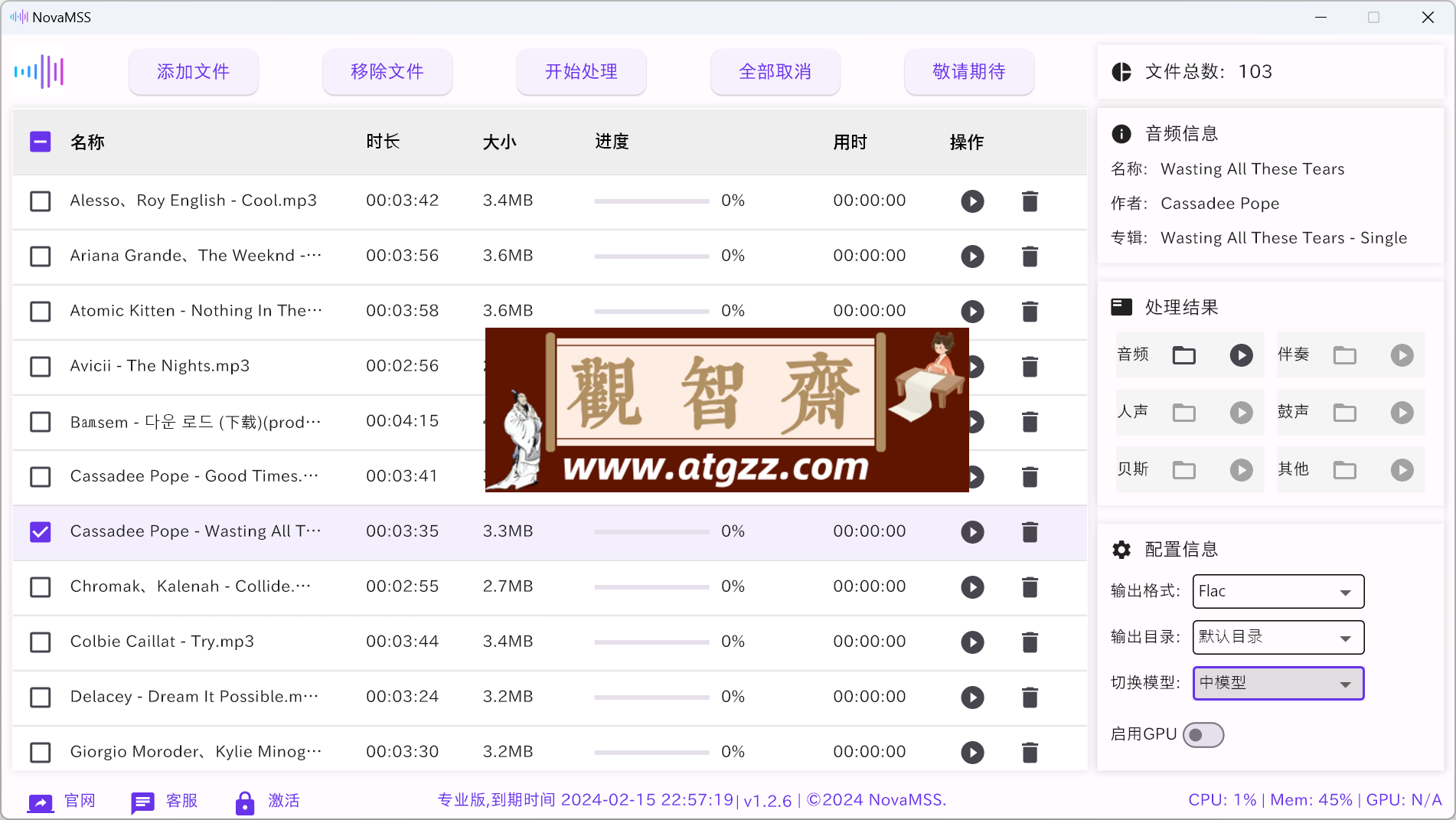Sort by the 大小 column header
Viewport: 1456px width, 820px height.
(x=499, y=142)
